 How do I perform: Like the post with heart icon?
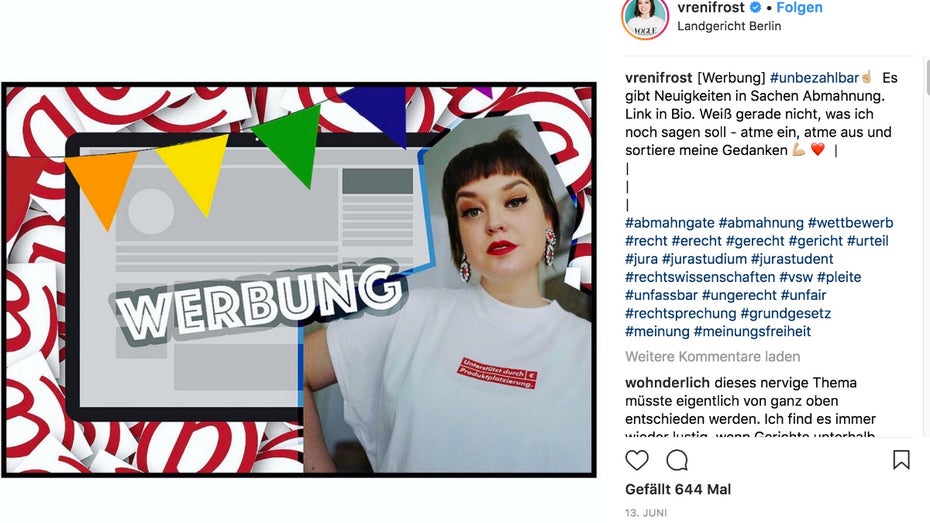click(636, 460)
